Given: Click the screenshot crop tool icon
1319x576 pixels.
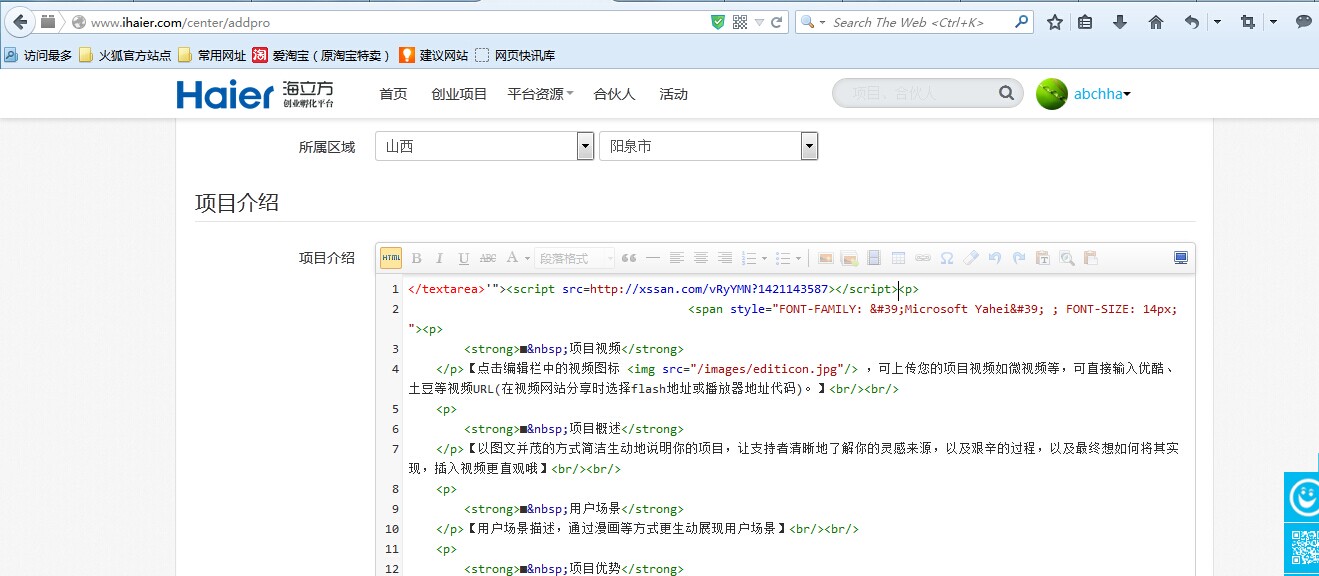Looking at the screenshot, I should point(1247,22).
